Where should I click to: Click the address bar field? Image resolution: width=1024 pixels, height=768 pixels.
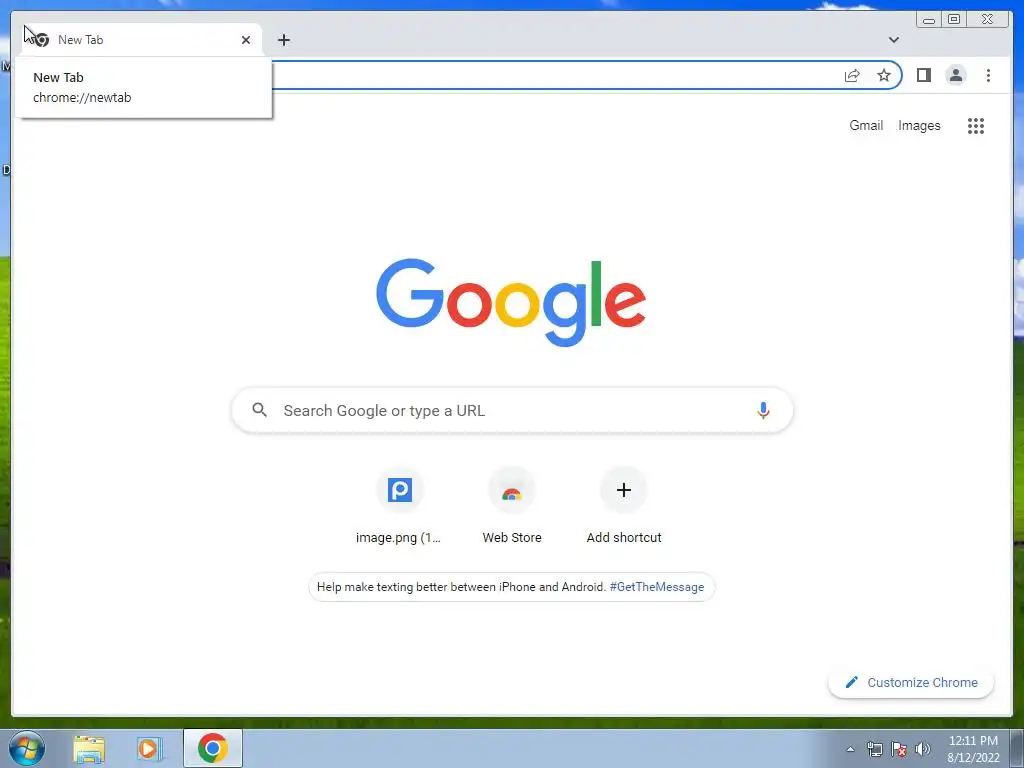[555, 75]
